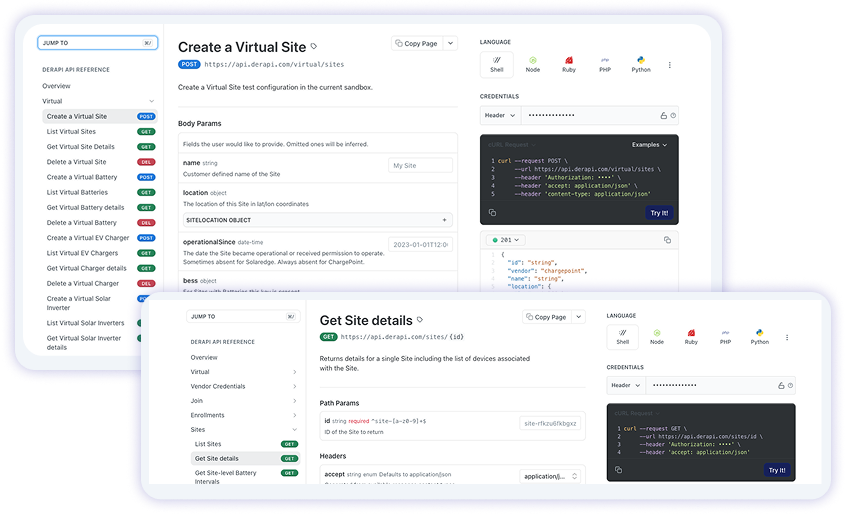Open Get Site-level Battery Intervals entry
This screenshot has width=846, height=515.
click(x=245, y=477)
